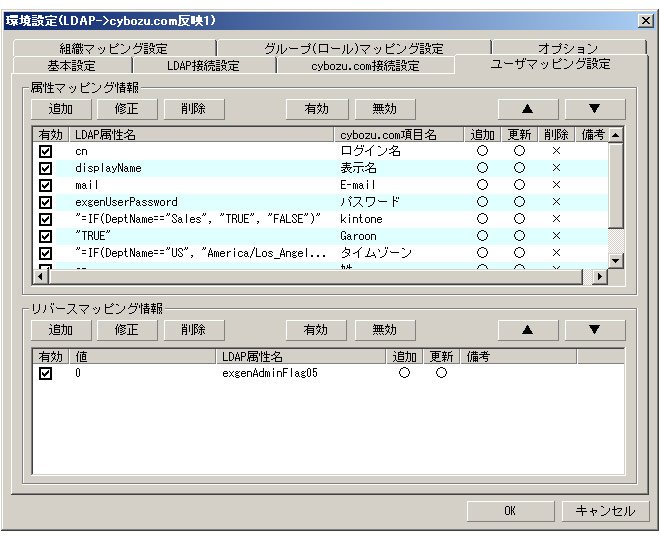Click 修正 in the 属性マッピング情報 group

(127, 109)
